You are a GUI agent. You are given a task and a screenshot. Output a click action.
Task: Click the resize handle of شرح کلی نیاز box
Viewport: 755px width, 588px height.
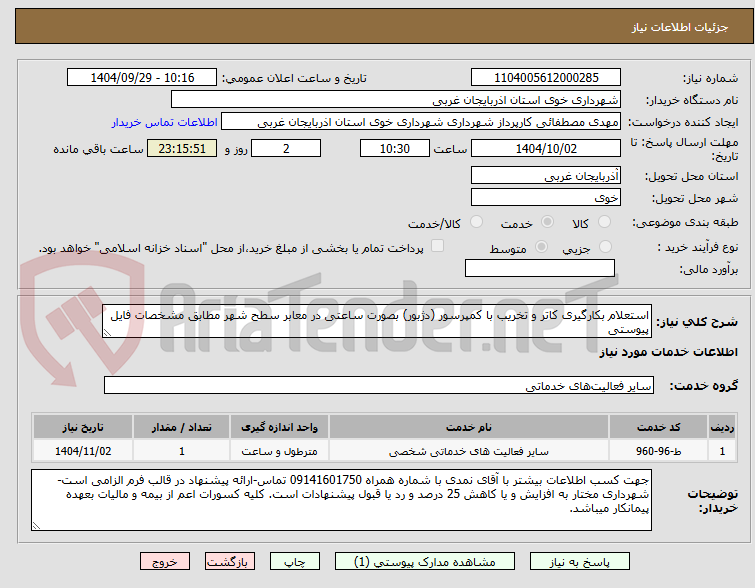[107, 333]
